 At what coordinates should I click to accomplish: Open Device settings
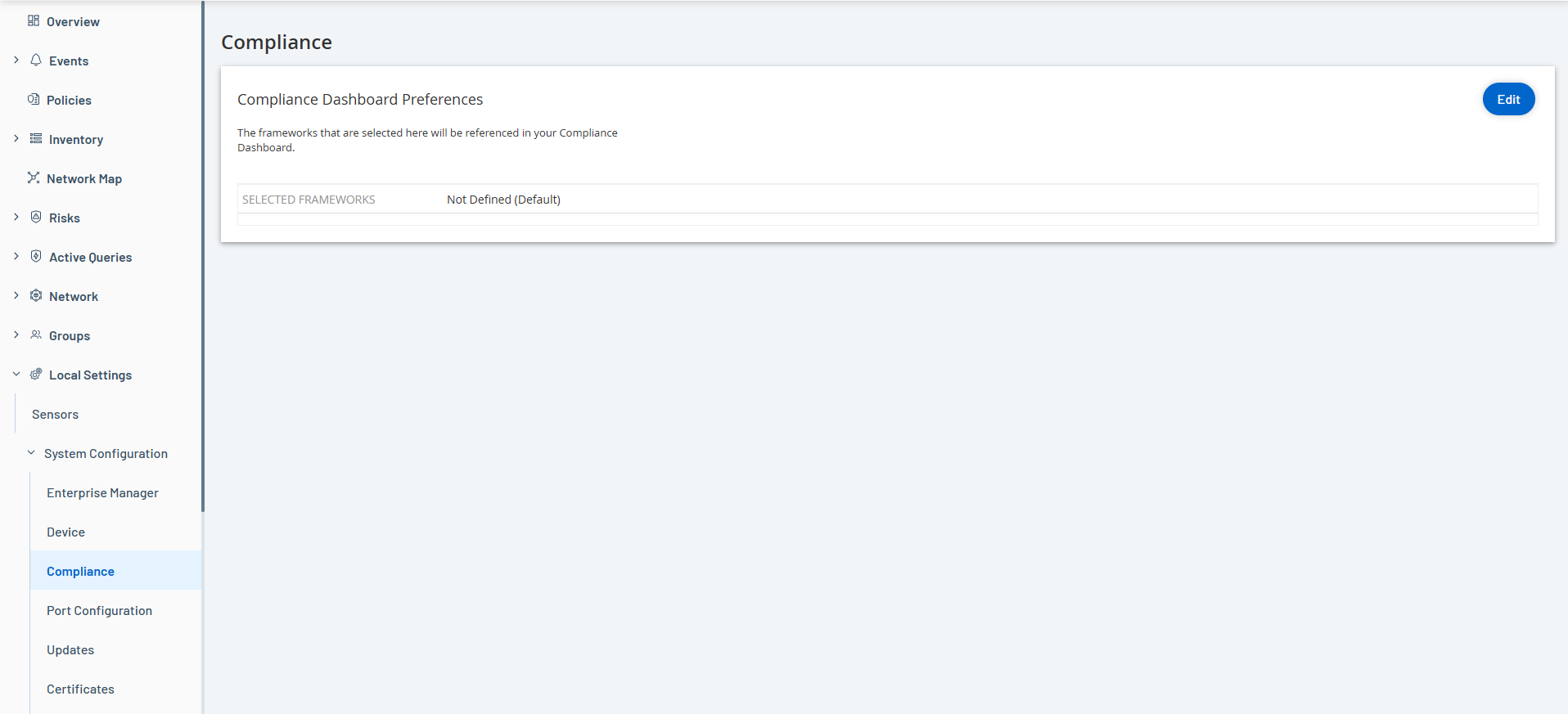tap(65, 532)
